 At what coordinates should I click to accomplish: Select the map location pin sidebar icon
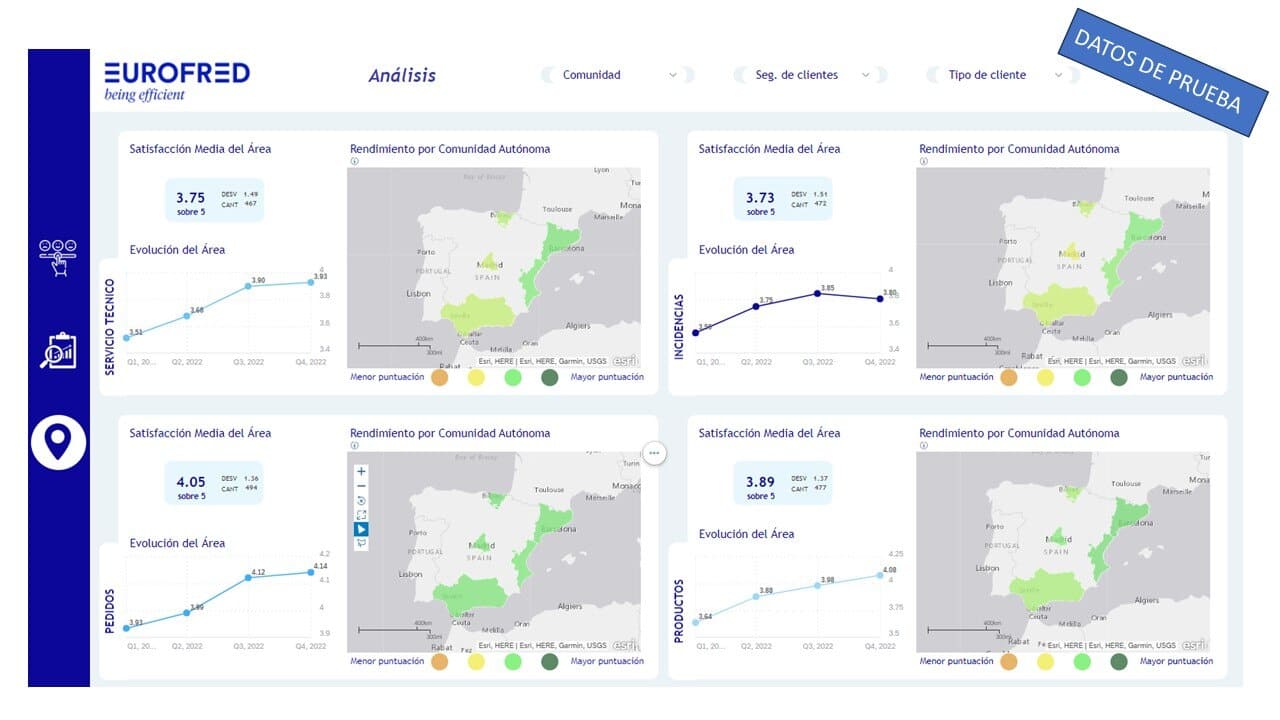pos(58,441)
